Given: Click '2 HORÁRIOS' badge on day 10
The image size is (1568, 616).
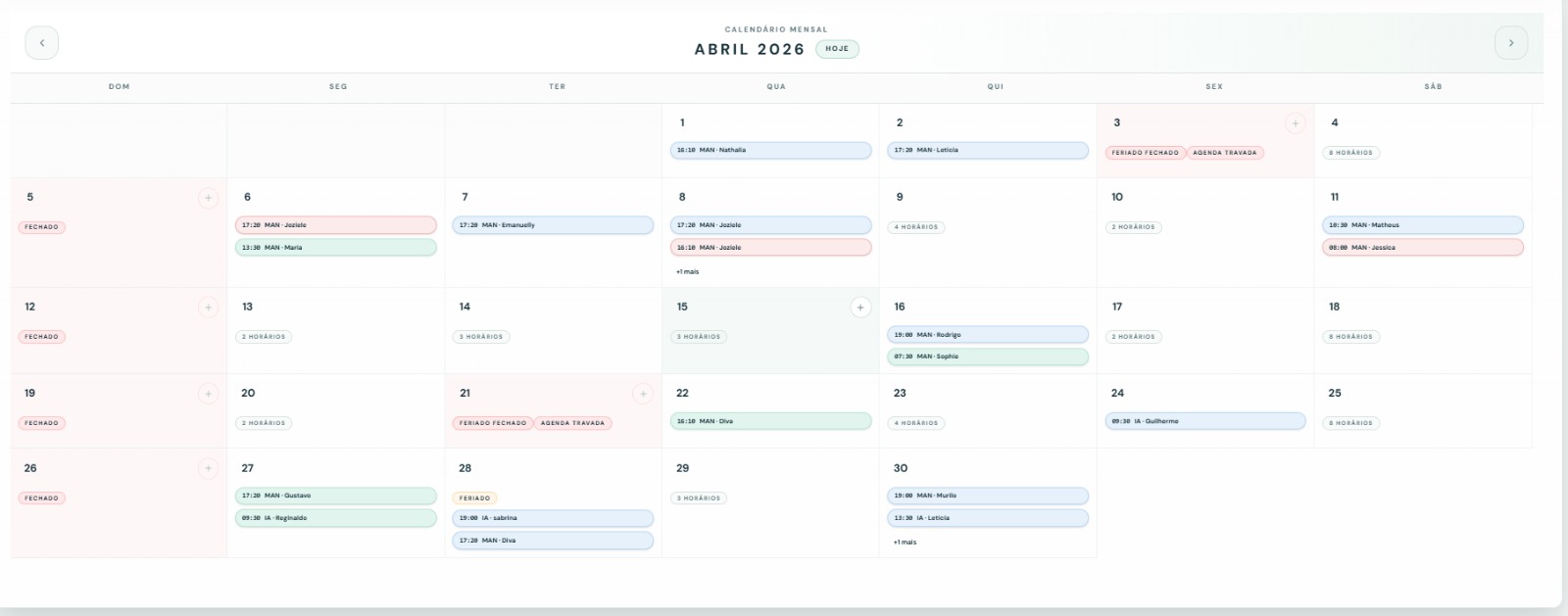Looking at the screenshot, I should 1134,227.
